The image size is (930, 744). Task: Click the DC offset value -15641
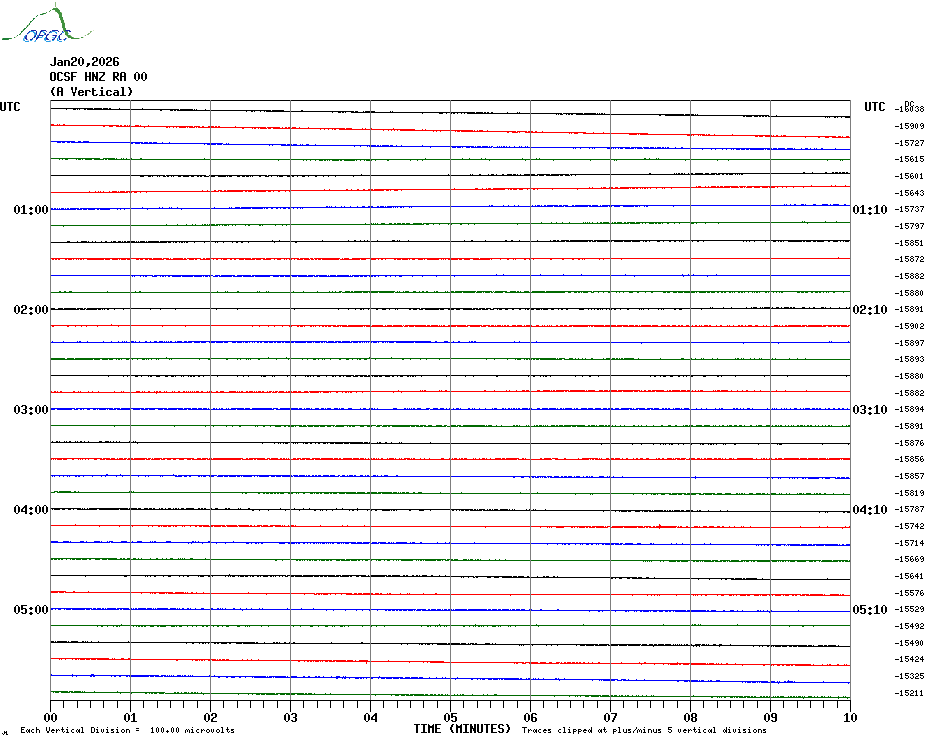pyautogui.click(x=909, y=576)
